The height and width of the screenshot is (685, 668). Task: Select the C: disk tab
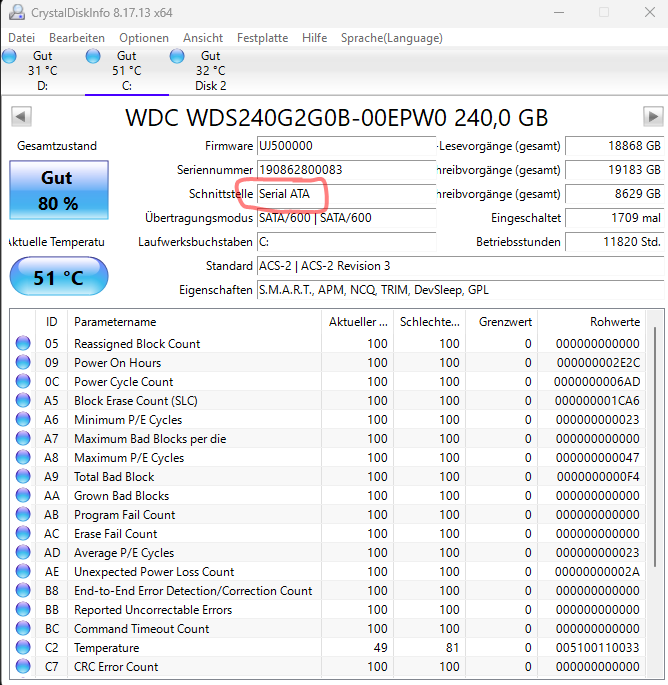tap(127, 71)
